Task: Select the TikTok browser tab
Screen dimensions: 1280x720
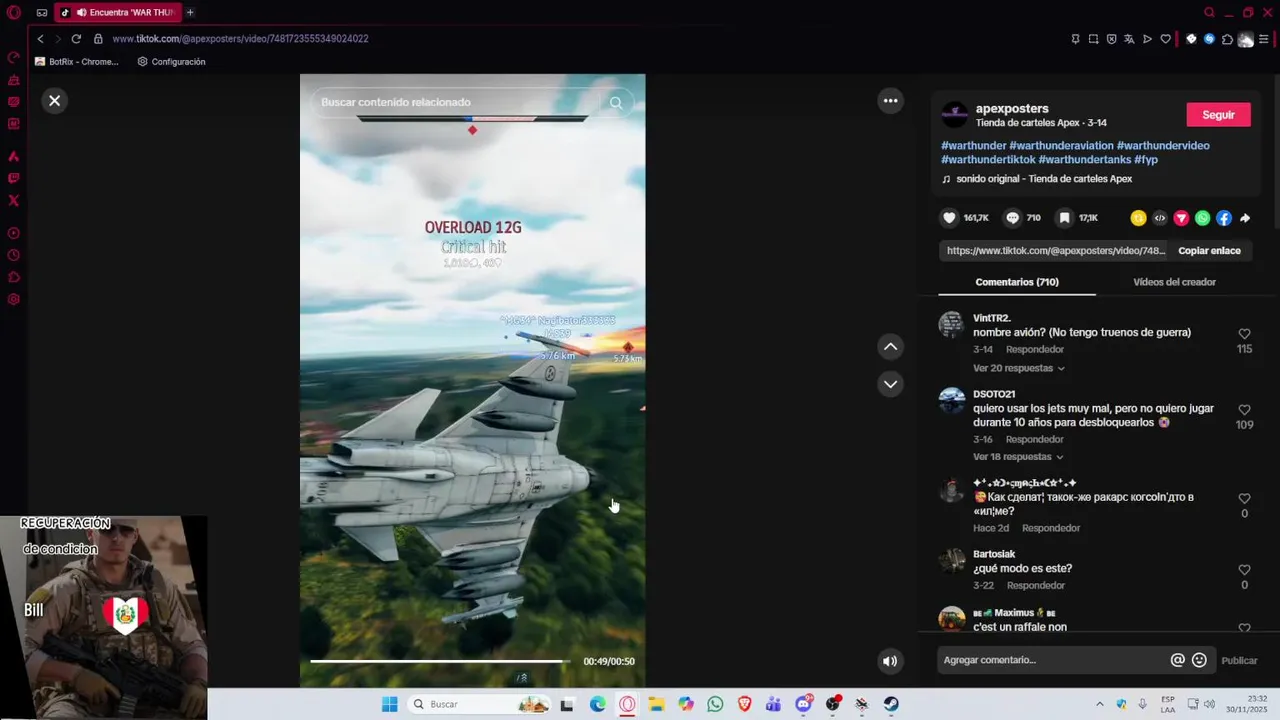Action: pyautogui.click(x=117, y=13)
